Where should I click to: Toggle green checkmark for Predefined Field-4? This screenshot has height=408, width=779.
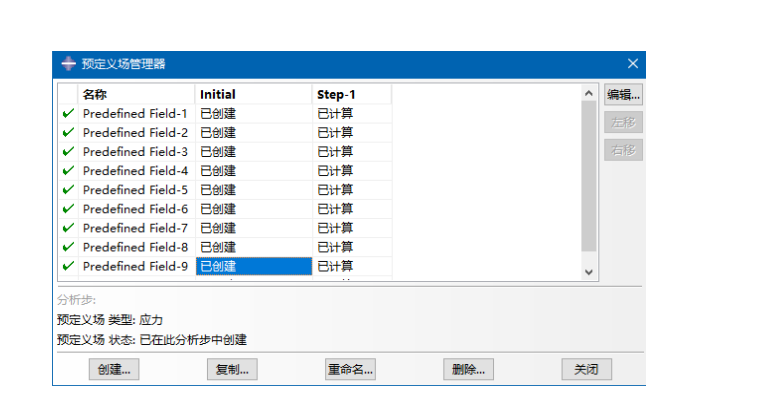(68, 171)
